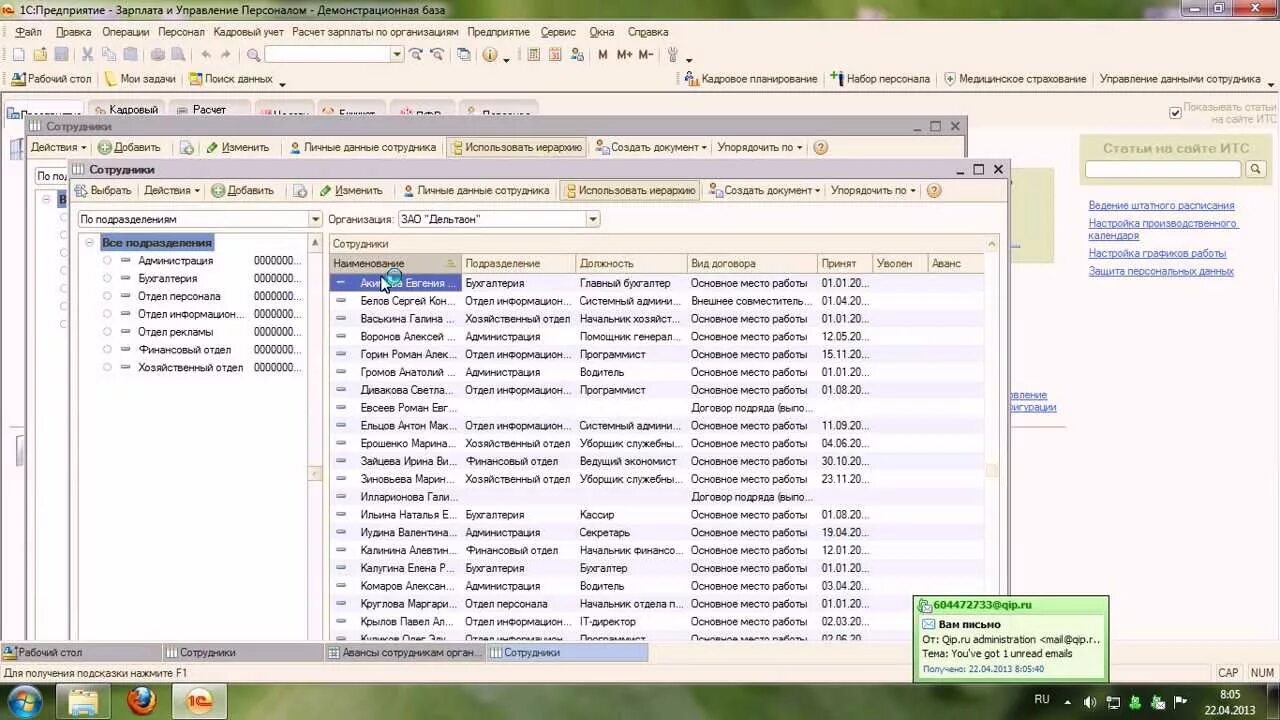Viewport: 1280px width, 720px height.
Task: Click the New document icon in main toolbar
Action: click(x=18, y=55)
